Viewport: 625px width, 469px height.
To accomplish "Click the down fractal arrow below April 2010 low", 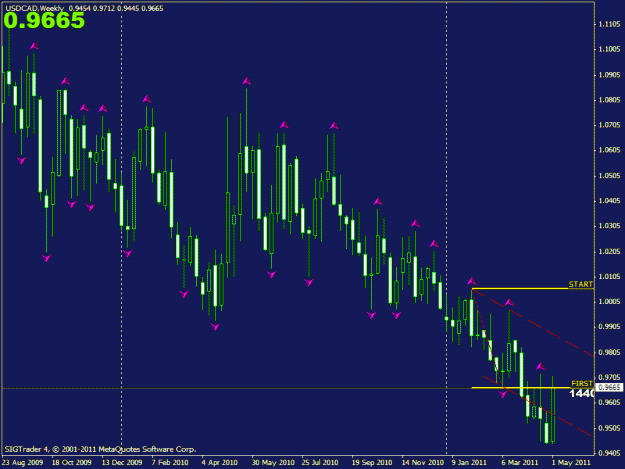I will tap(215, 327).
